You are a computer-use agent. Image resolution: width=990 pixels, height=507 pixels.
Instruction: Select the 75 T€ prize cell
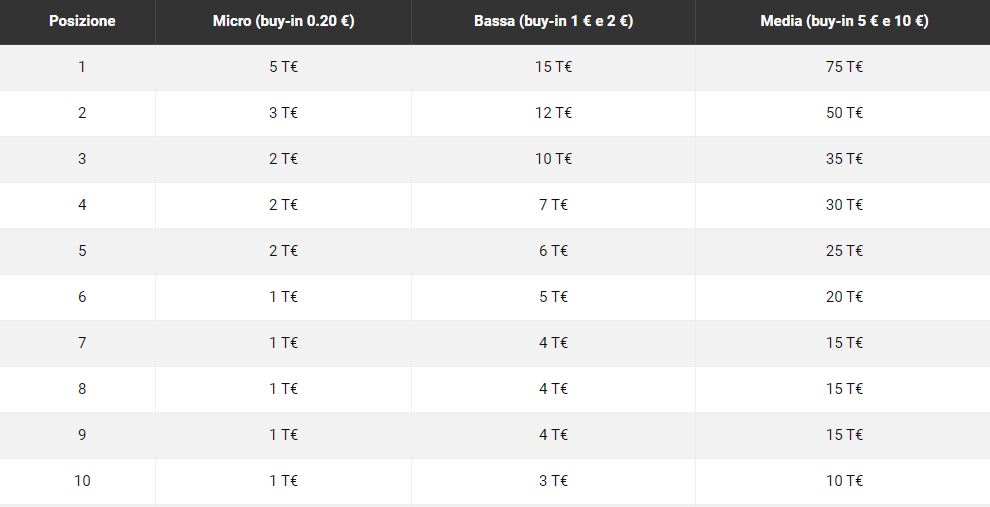pos(844,67)
